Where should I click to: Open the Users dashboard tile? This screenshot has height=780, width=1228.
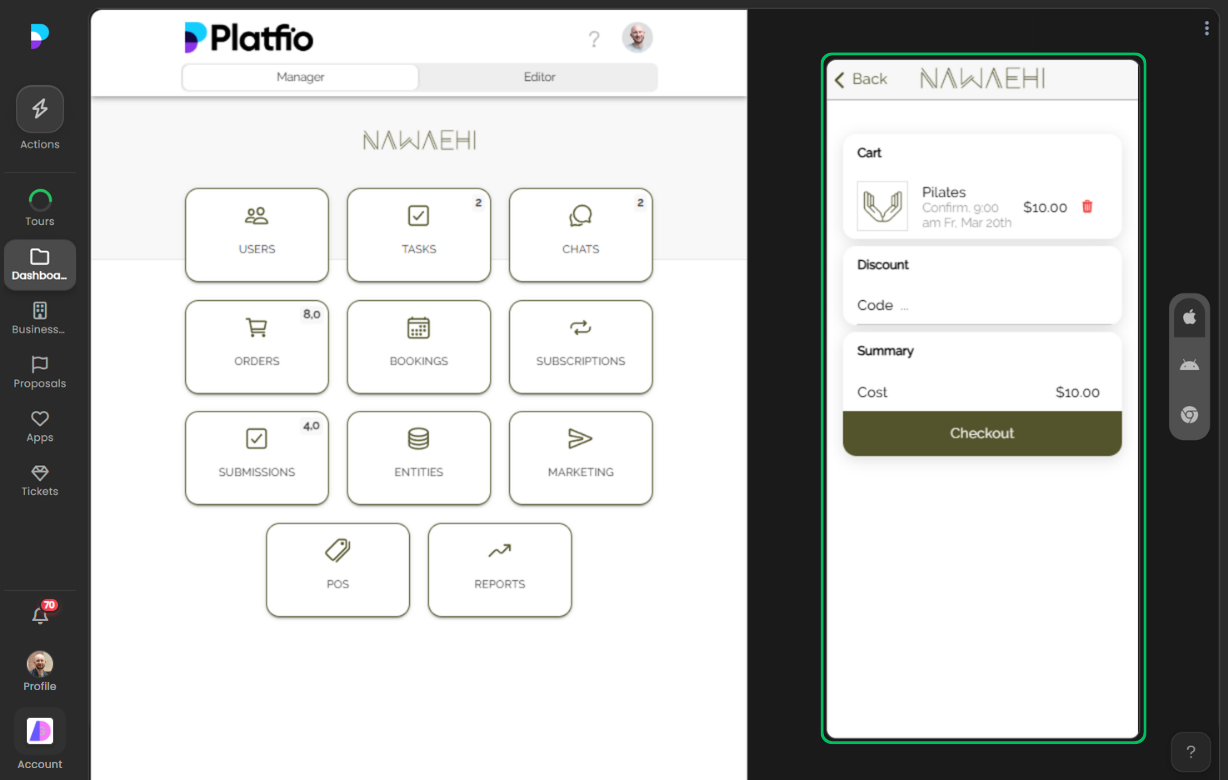point(256,235)
